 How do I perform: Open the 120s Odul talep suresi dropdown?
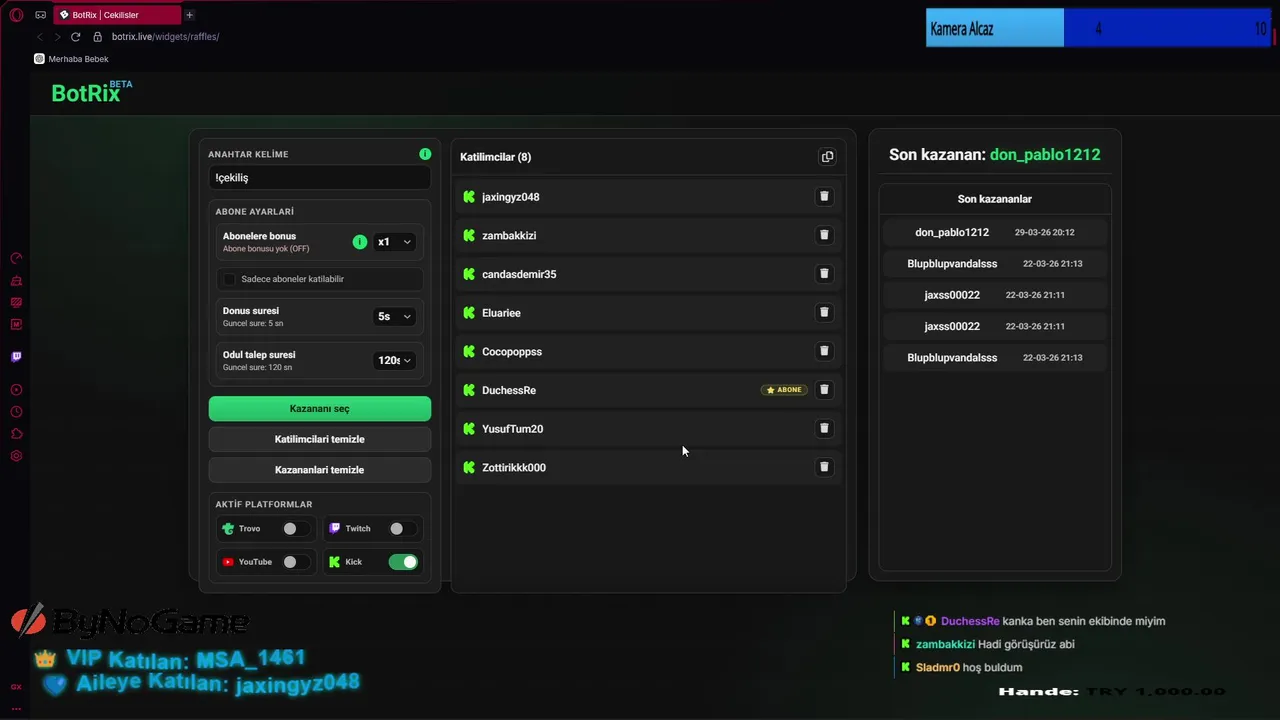tap(394, 360)
